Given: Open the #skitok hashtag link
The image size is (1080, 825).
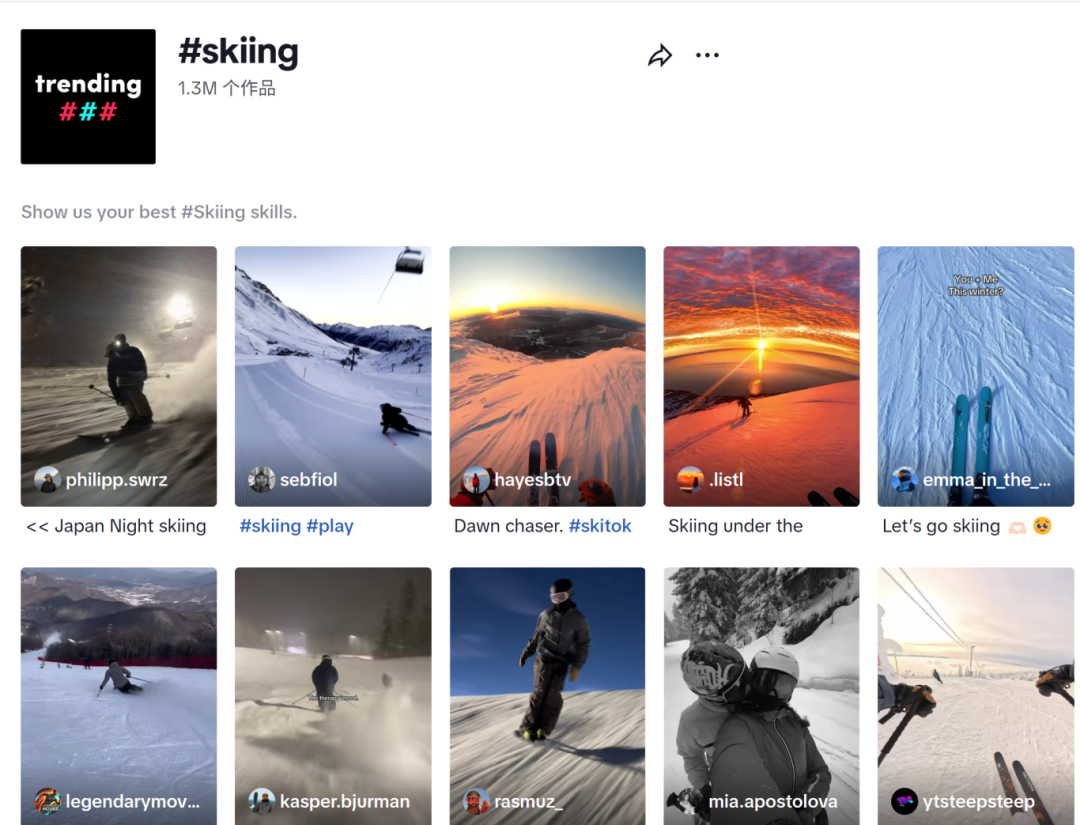Looking at the screenshot, I should pyautogui.click(x=600, y=526).
